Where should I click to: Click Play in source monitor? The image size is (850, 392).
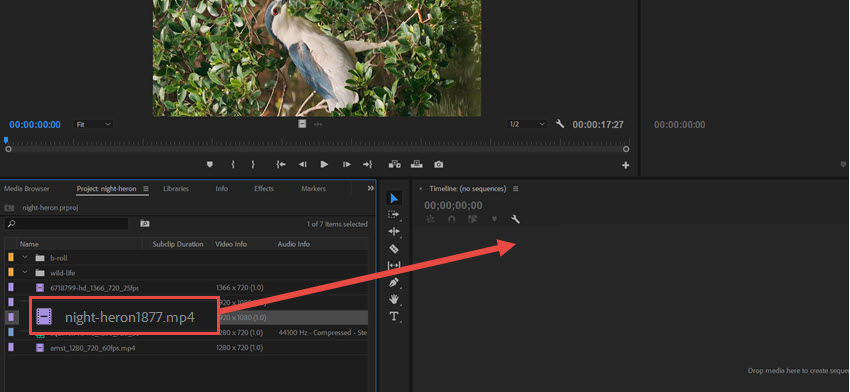[x=324, y=164]
